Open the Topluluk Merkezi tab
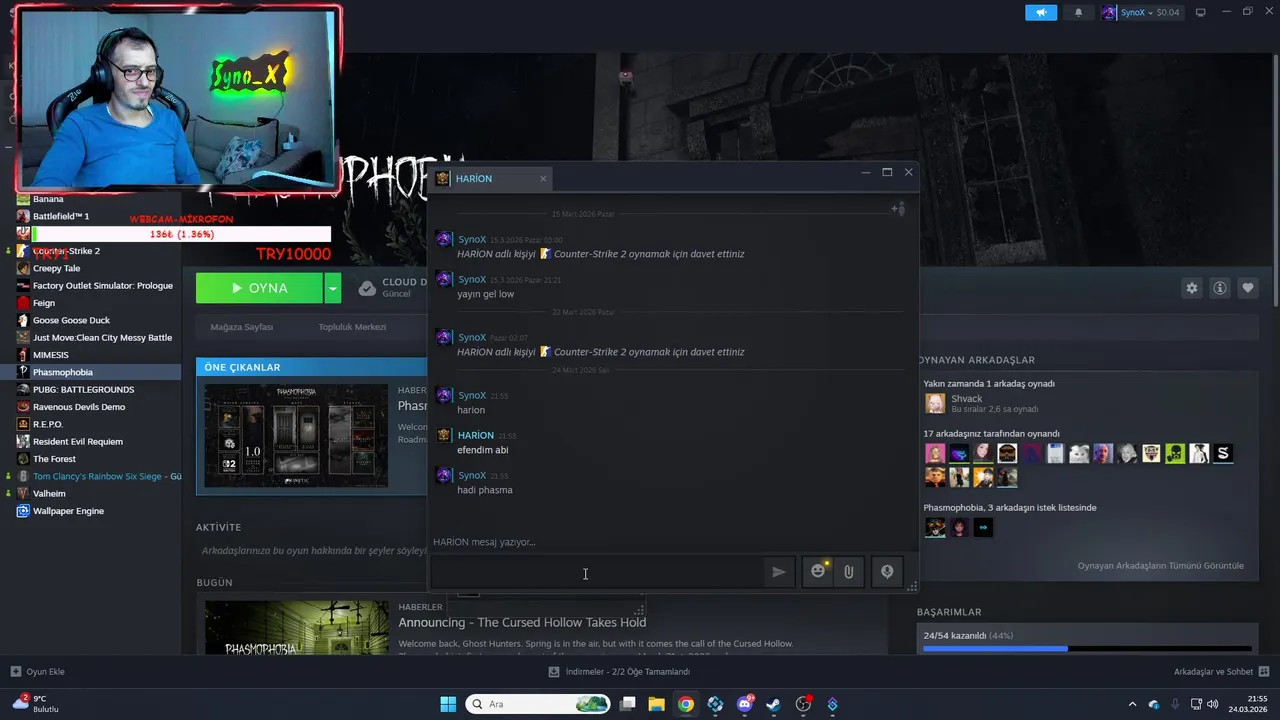The width and height of the screenshot is (1280, 720). point(352,327)
